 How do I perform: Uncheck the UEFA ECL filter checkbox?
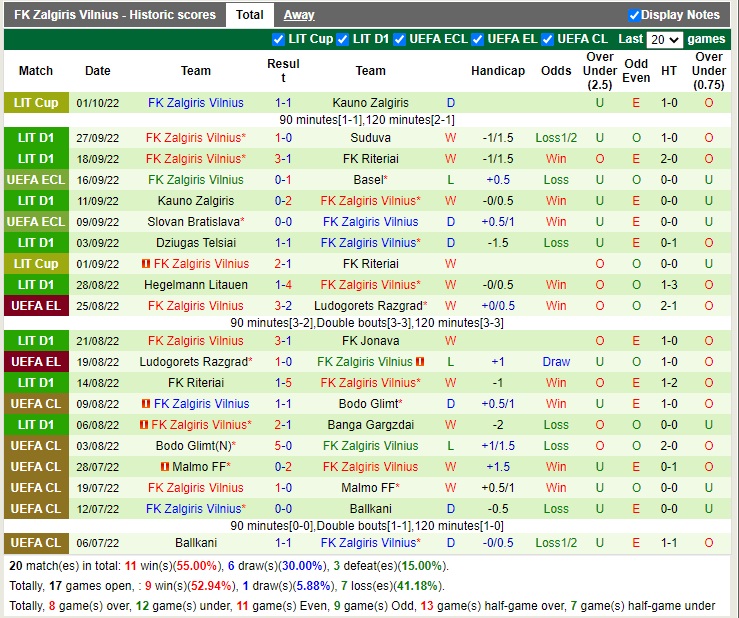(x=399, y=40)
